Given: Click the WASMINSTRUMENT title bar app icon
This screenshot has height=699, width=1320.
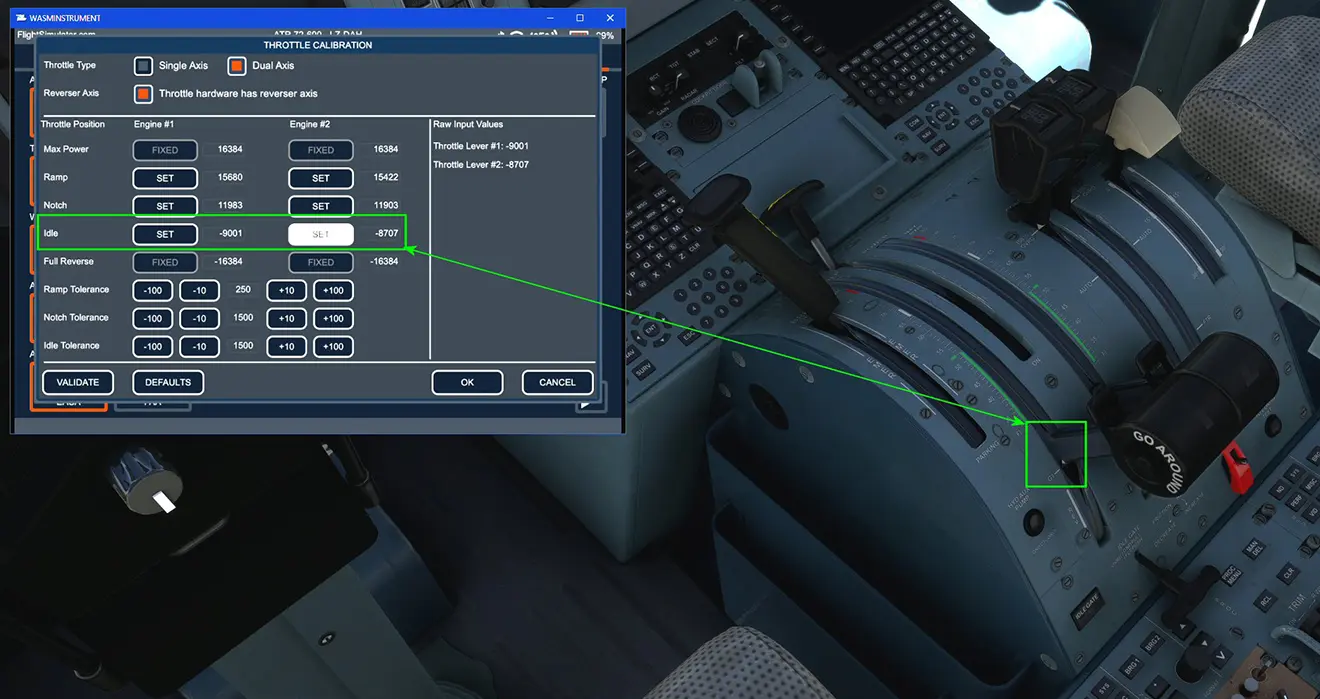Looking at the screenshot, I should click(x=22, y=18).
